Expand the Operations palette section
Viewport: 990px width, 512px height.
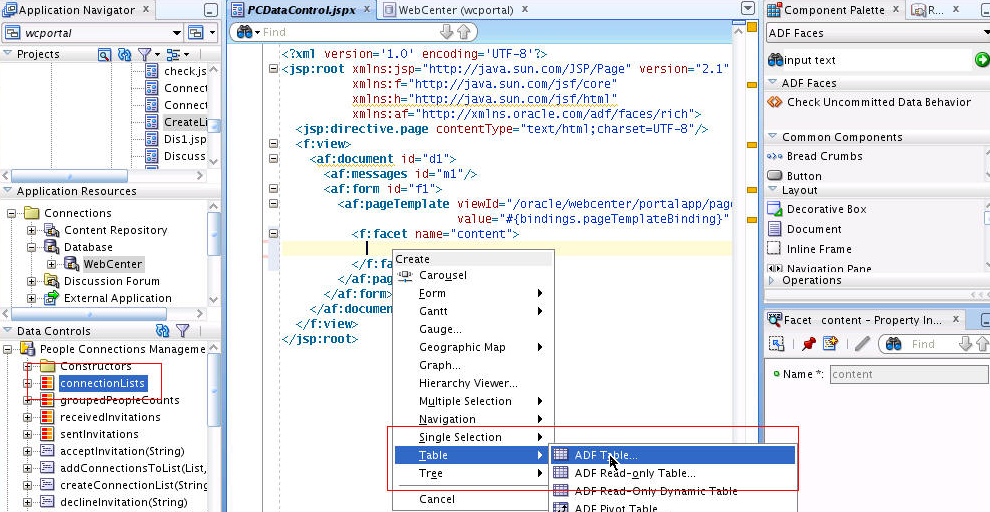click(772, 280)
